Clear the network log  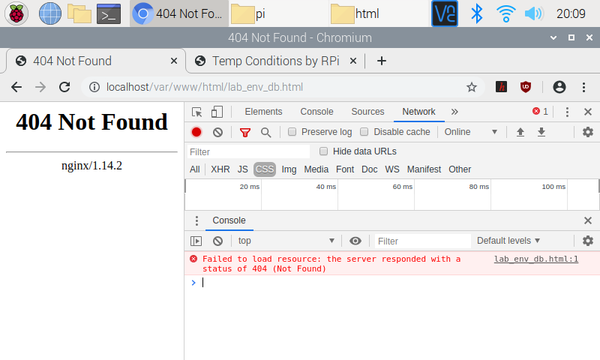tap(218, 132)
